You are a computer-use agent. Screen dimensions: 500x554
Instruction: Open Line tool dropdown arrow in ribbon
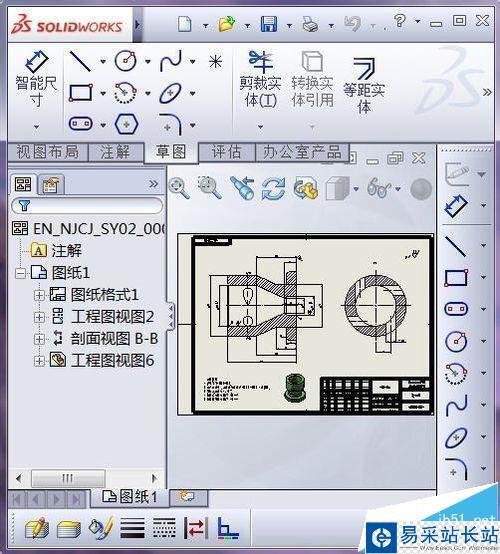(x=103, y=62)
